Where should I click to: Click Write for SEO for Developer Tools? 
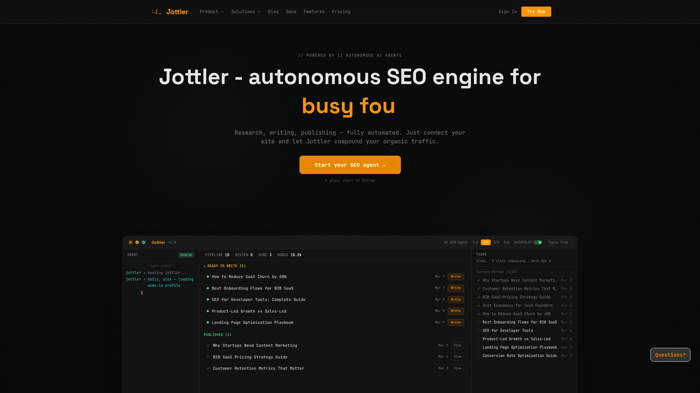pyautogui.click(x=455, y=300)
